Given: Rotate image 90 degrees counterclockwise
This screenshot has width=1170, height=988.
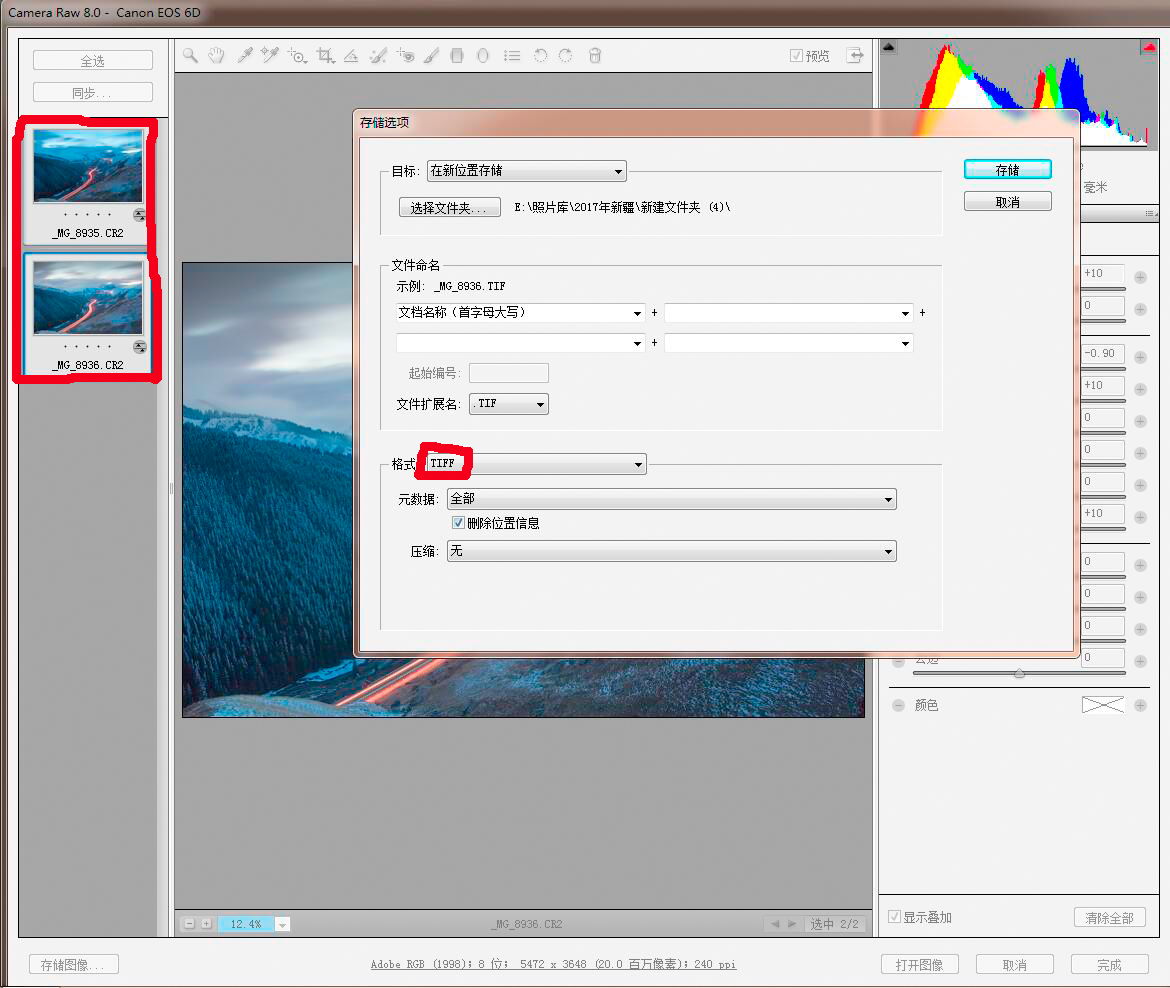Looking at the screenshot, I should click(x=540, y=55).
